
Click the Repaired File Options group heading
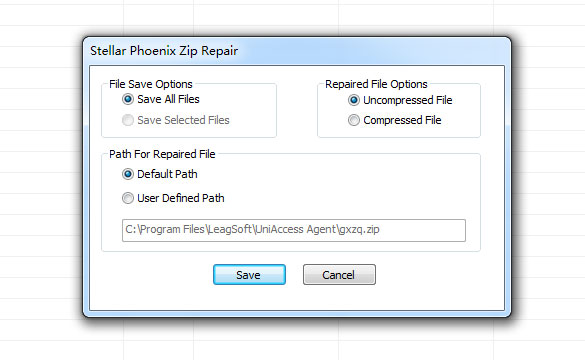376,84
